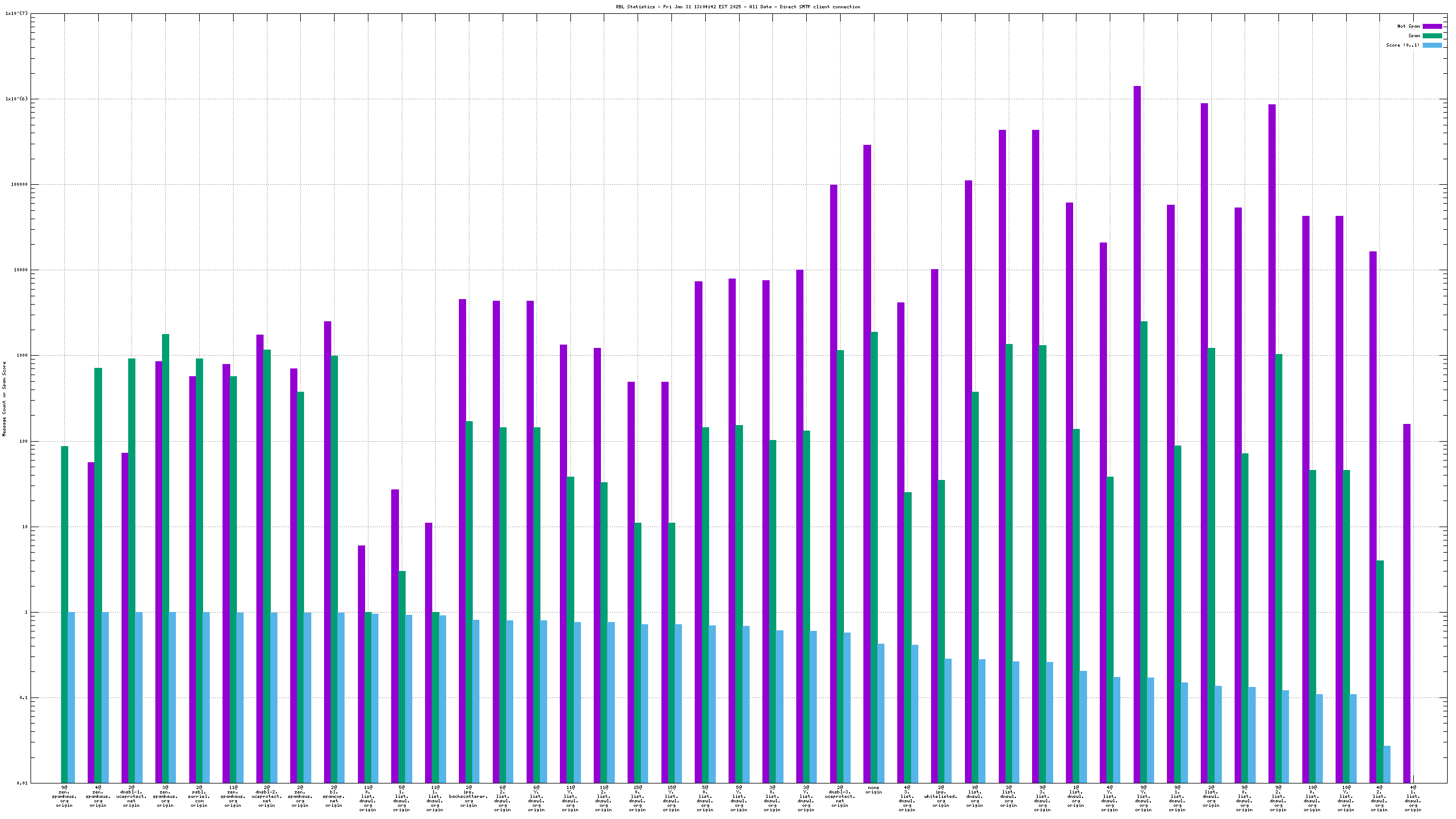This screenshot has width=1456, height=819.
Task: Click the Message Count or Spam Score axis label
Action: [4, 398]
